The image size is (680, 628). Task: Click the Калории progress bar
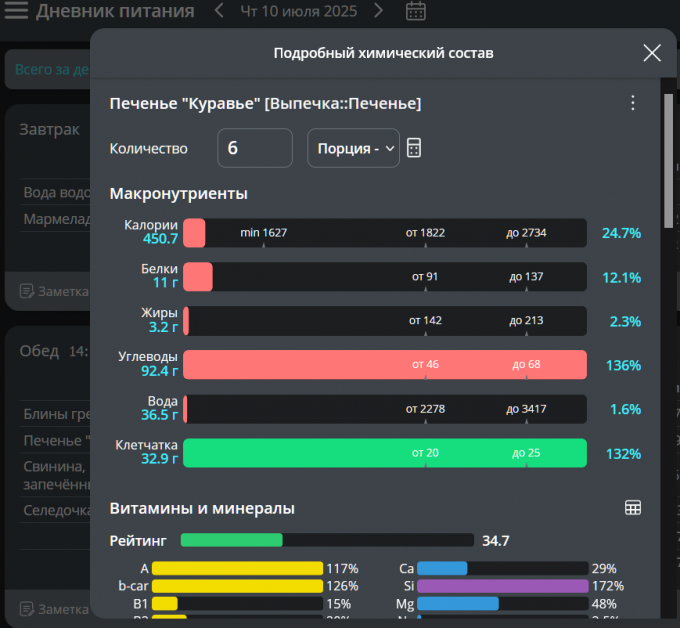tap(385, 233)
